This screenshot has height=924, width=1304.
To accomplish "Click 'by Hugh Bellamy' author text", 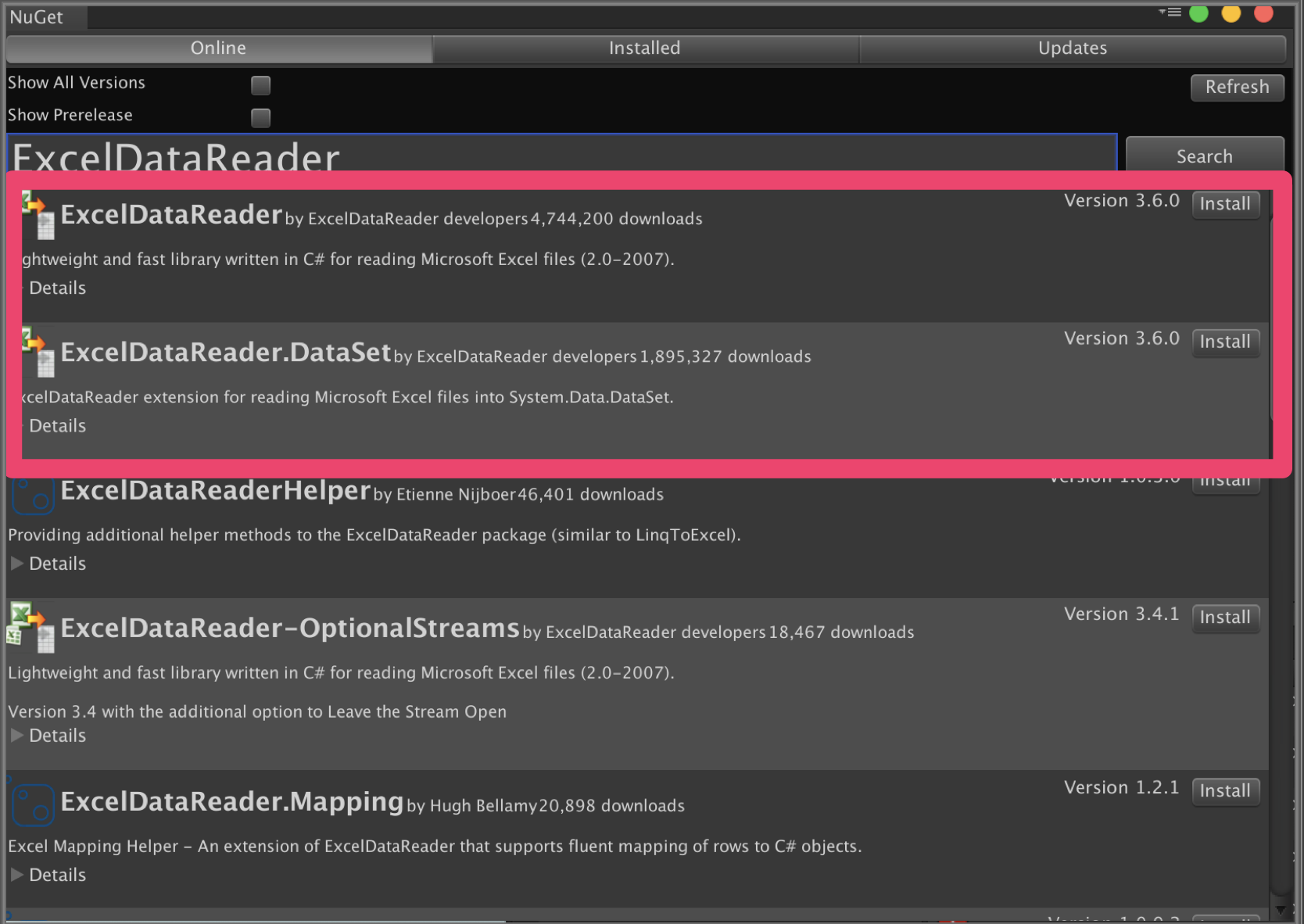I will (x=472, y=806).
